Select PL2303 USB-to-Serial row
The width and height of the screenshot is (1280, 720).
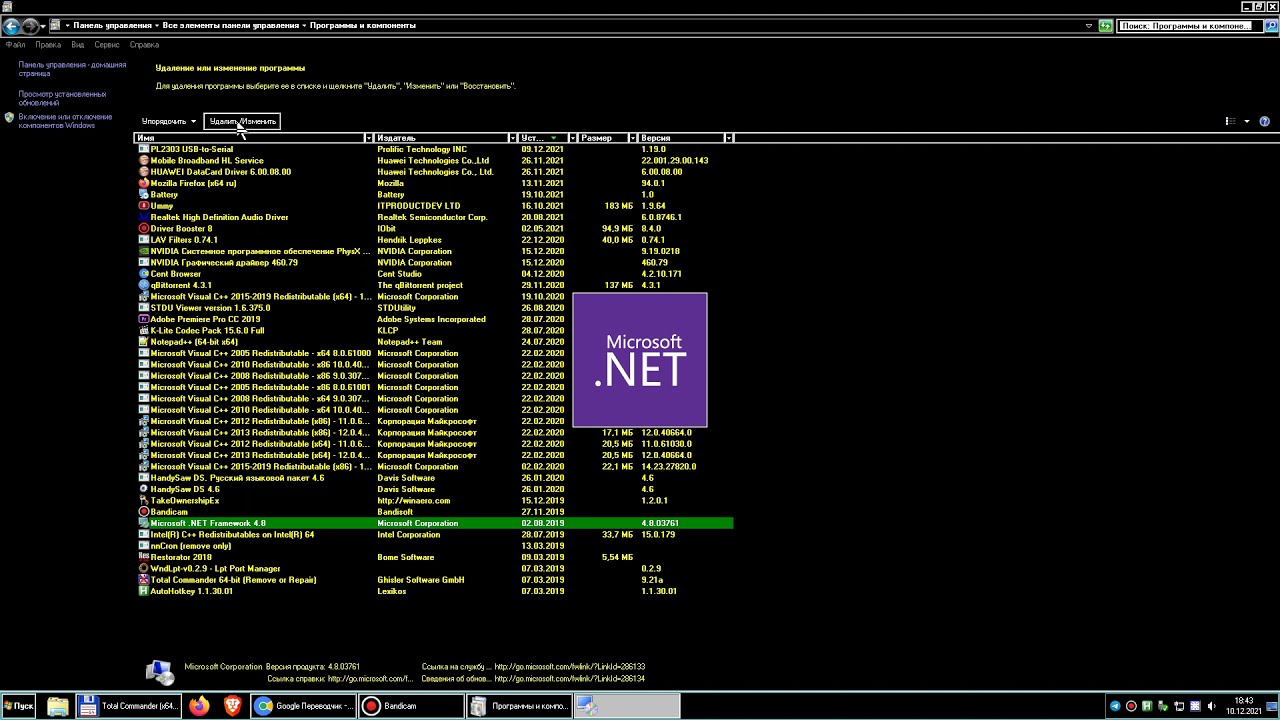tap(434, 149)
